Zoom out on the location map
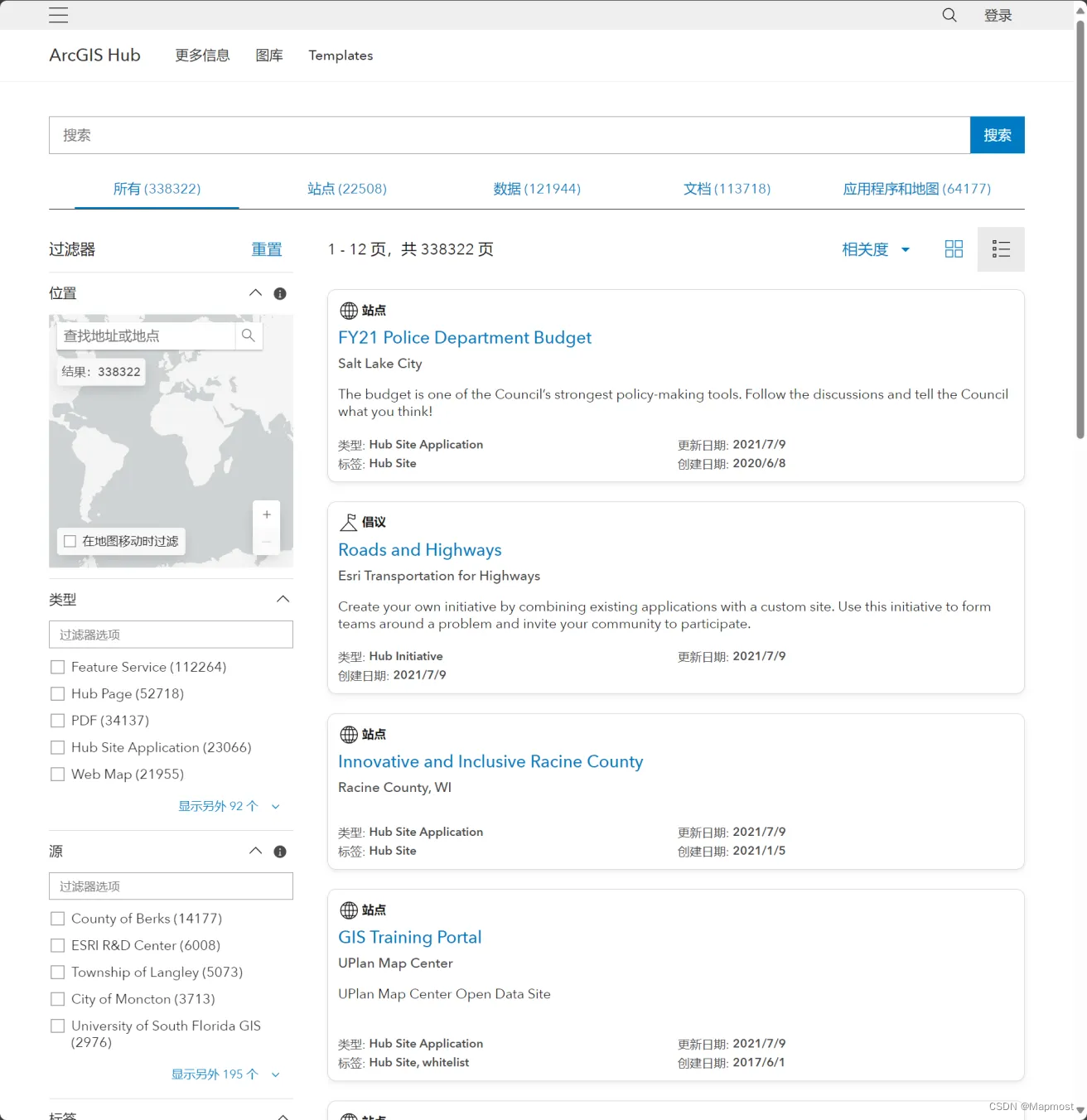1087x1120 pixels. (x=267, y=541)
